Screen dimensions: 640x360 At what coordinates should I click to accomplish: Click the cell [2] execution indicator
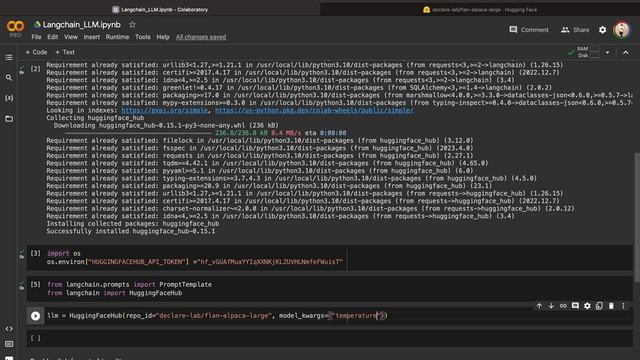point(36,69)
